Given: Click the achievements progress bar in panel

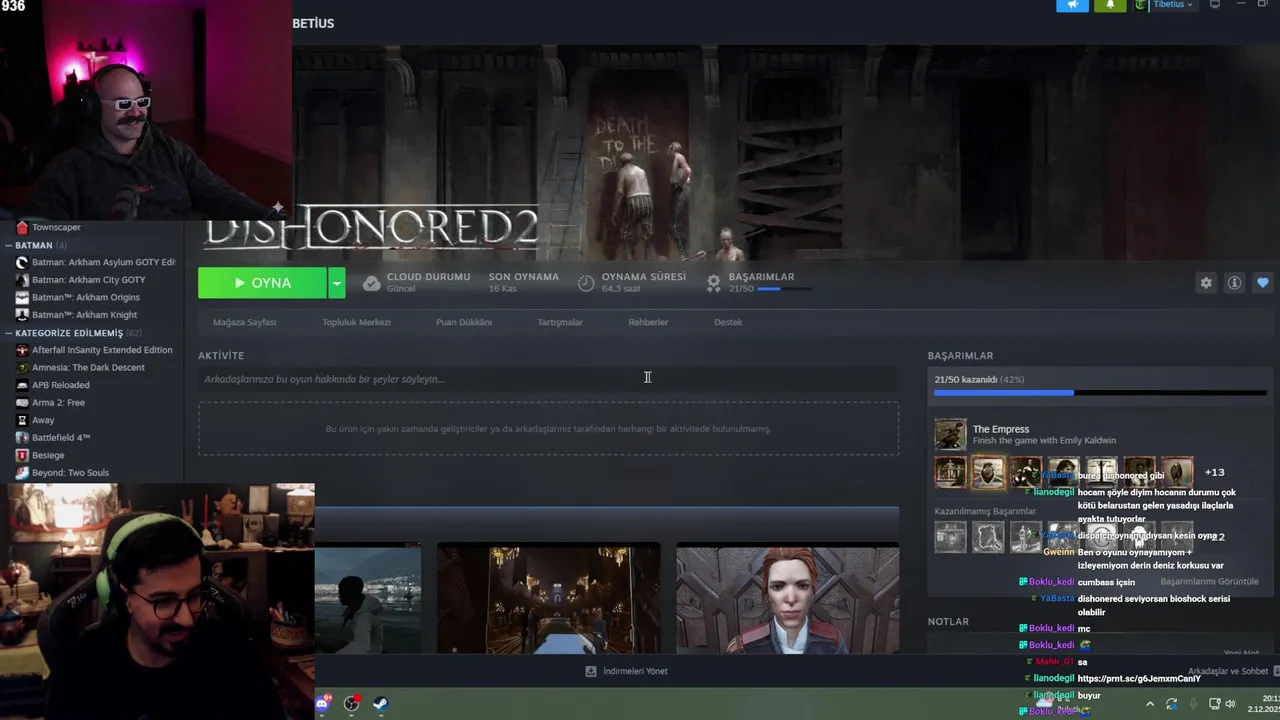Looking at the screenshot, I should point(1100,393).
